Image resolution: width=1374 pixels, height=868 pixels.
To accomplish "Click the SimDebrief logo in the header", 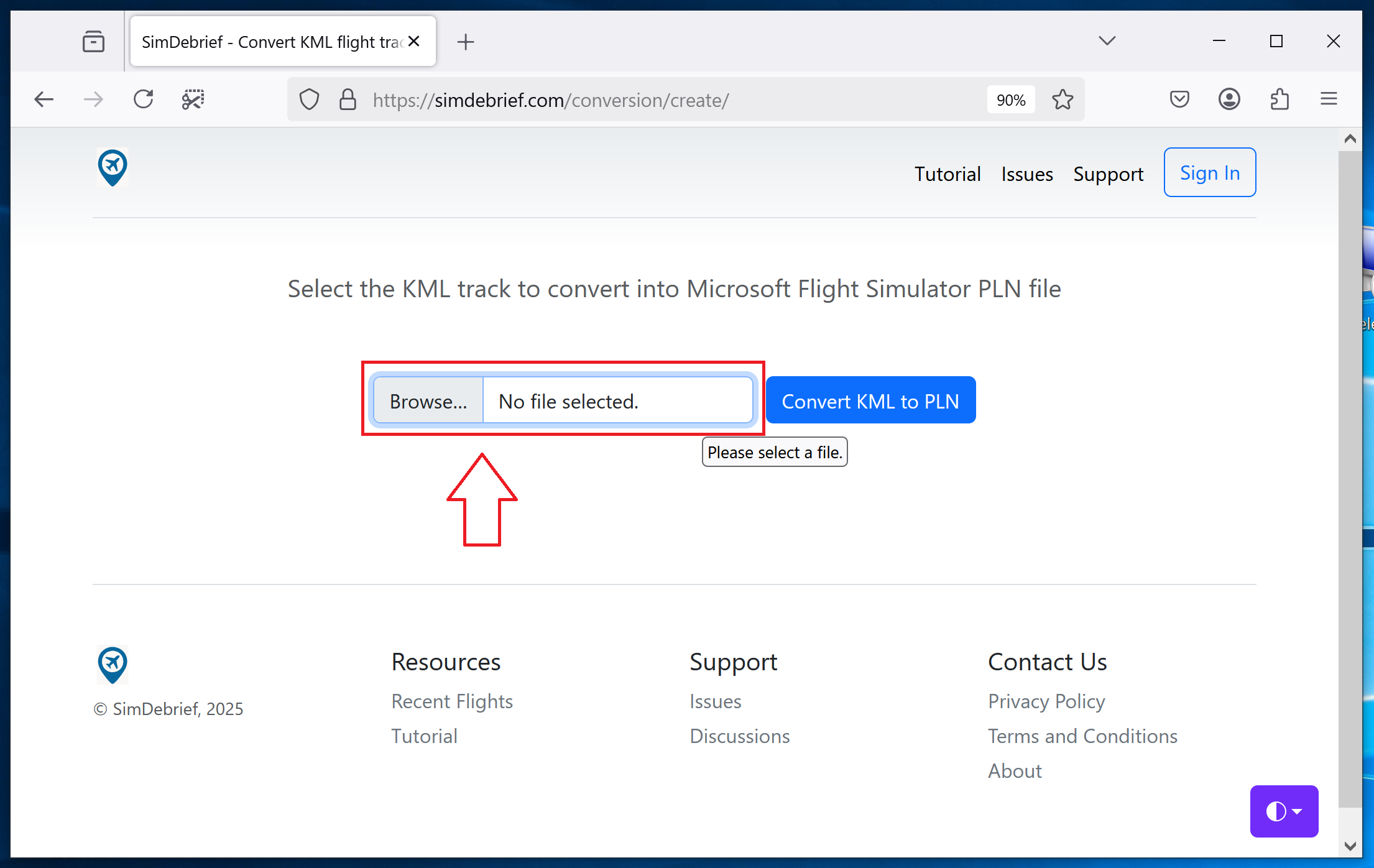I will click(113, 168).
